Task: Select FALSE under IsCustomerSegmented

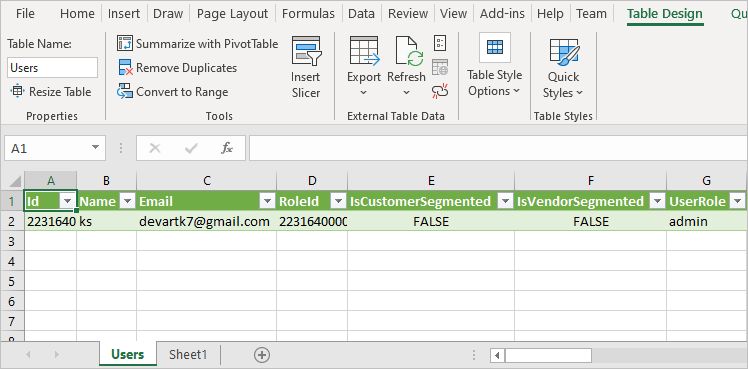Action: click(x=431, y=221)
